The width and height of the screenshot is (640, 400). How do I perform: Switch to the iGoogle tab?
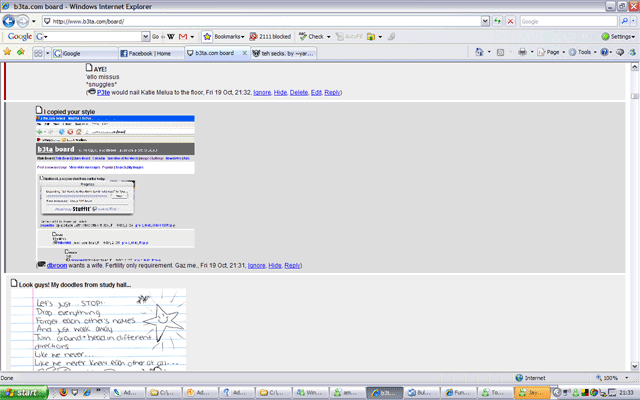point(85,53)
